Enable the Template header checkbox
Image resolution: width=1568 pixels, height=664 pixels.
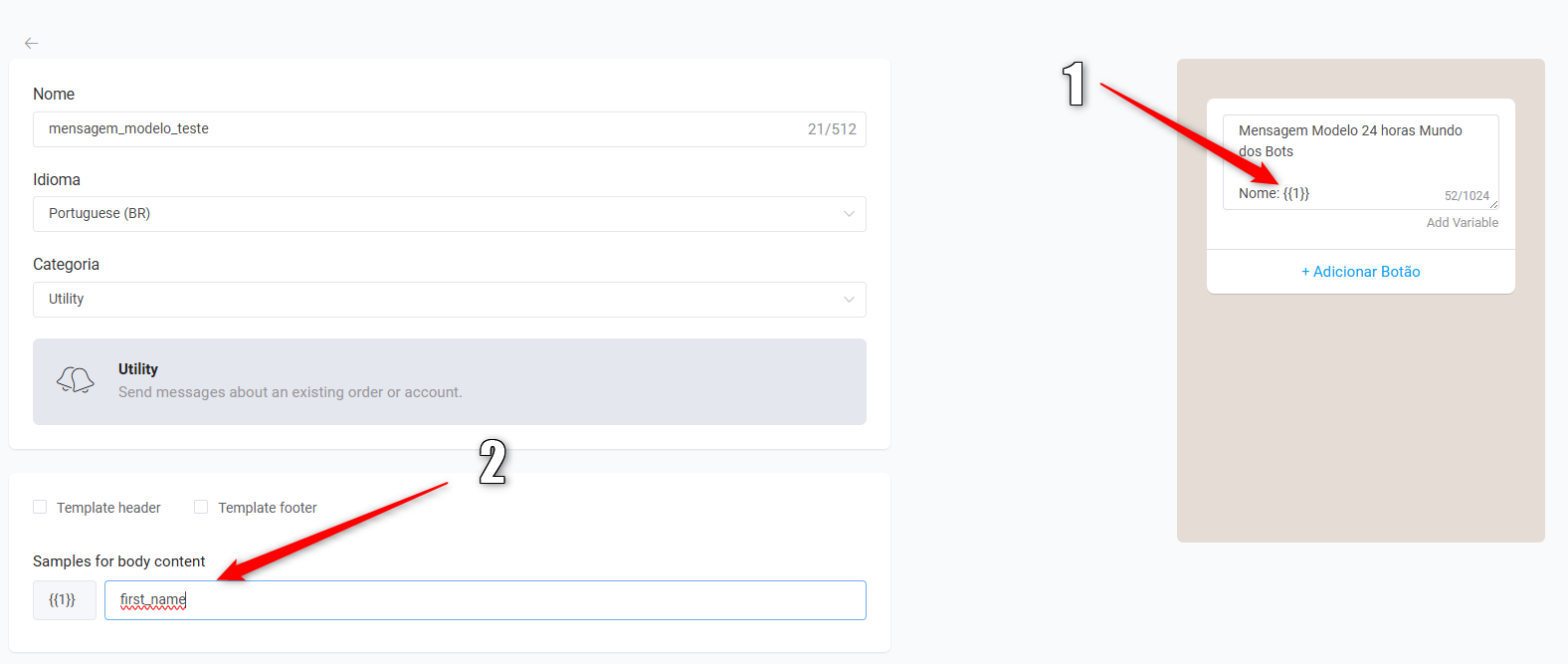[x=40, y=507]
